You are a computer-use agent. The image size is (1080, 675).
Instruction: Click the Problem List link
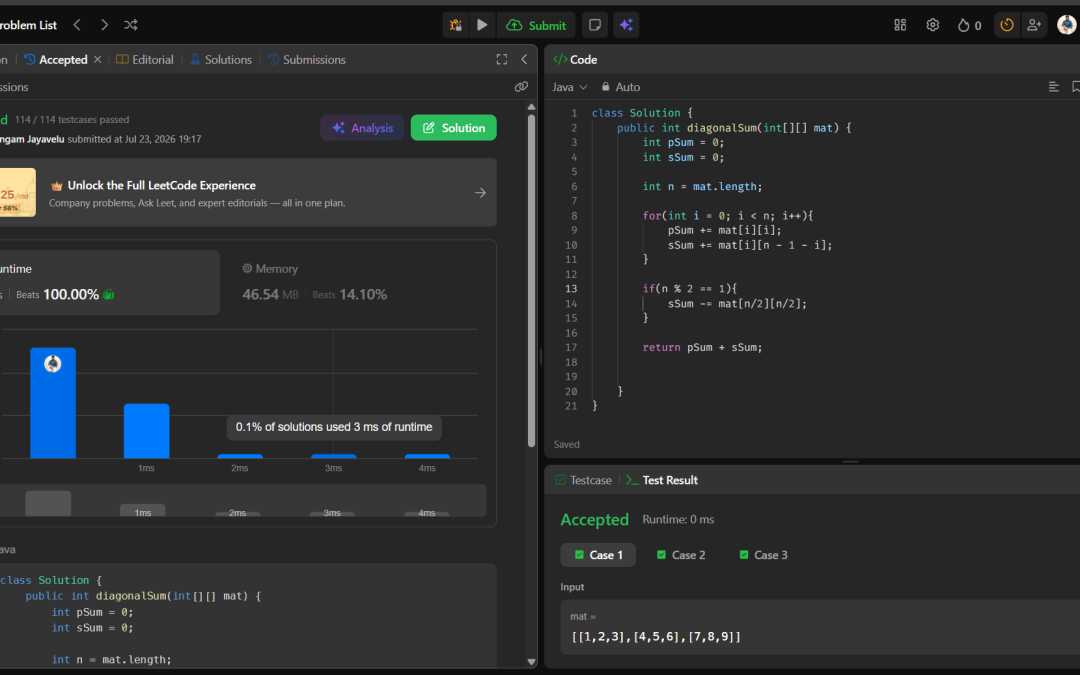28,25
